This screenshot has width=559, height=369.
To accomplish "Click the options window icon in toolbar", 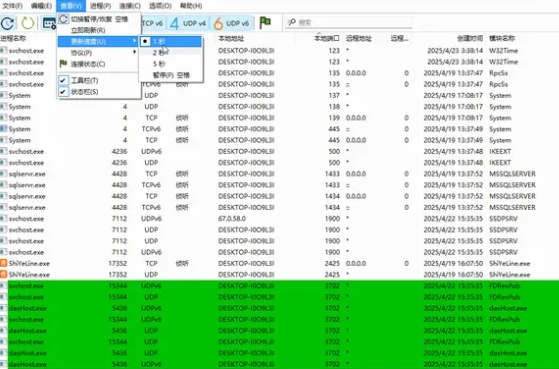I will (x=49, y=23).
